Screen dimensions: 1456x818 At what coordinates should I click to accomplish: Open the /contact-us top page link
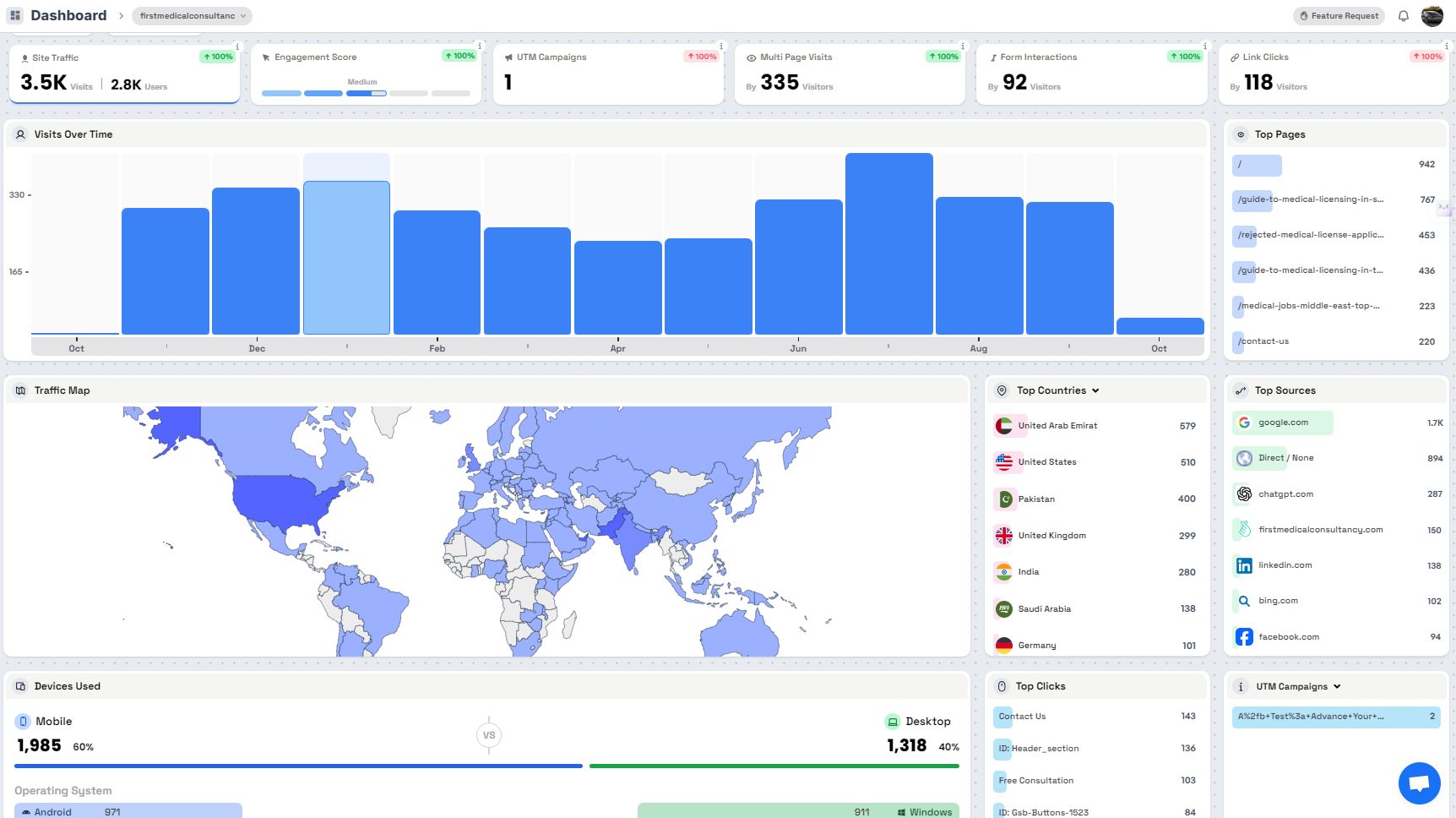1263,341
